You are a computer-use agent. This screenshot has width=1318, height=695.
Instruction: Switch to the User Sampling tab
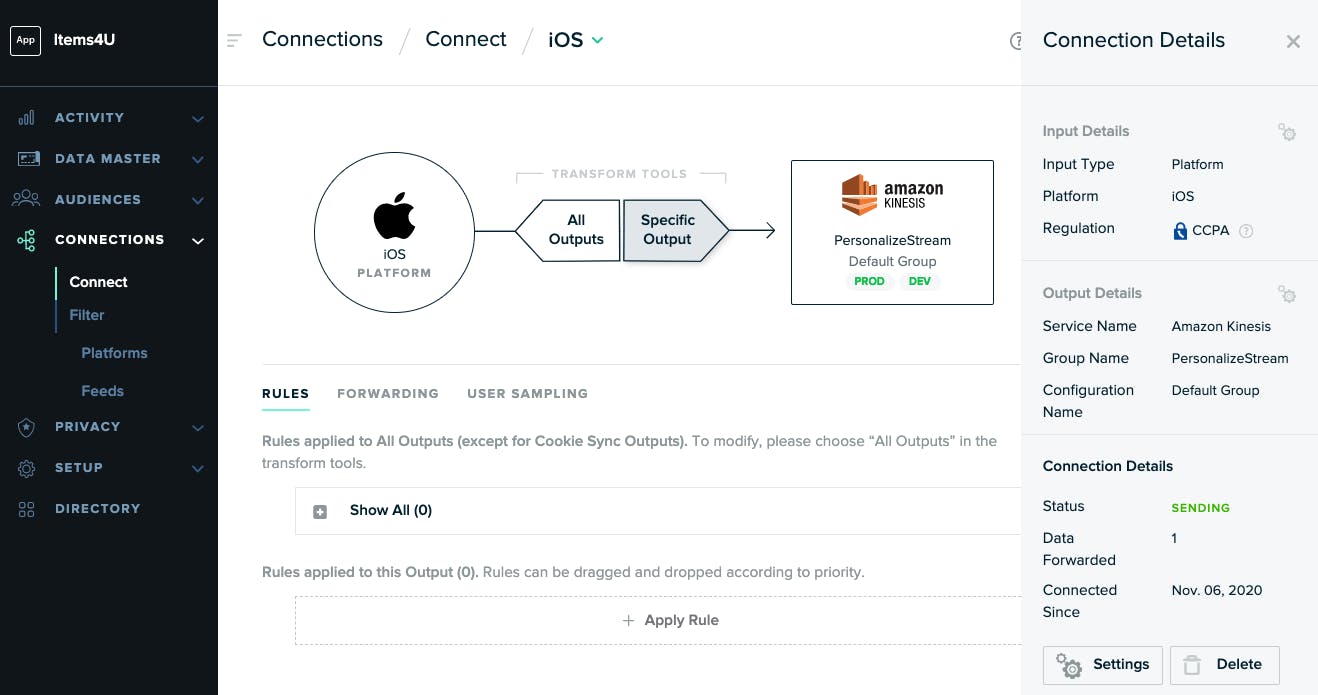[527, 394]
